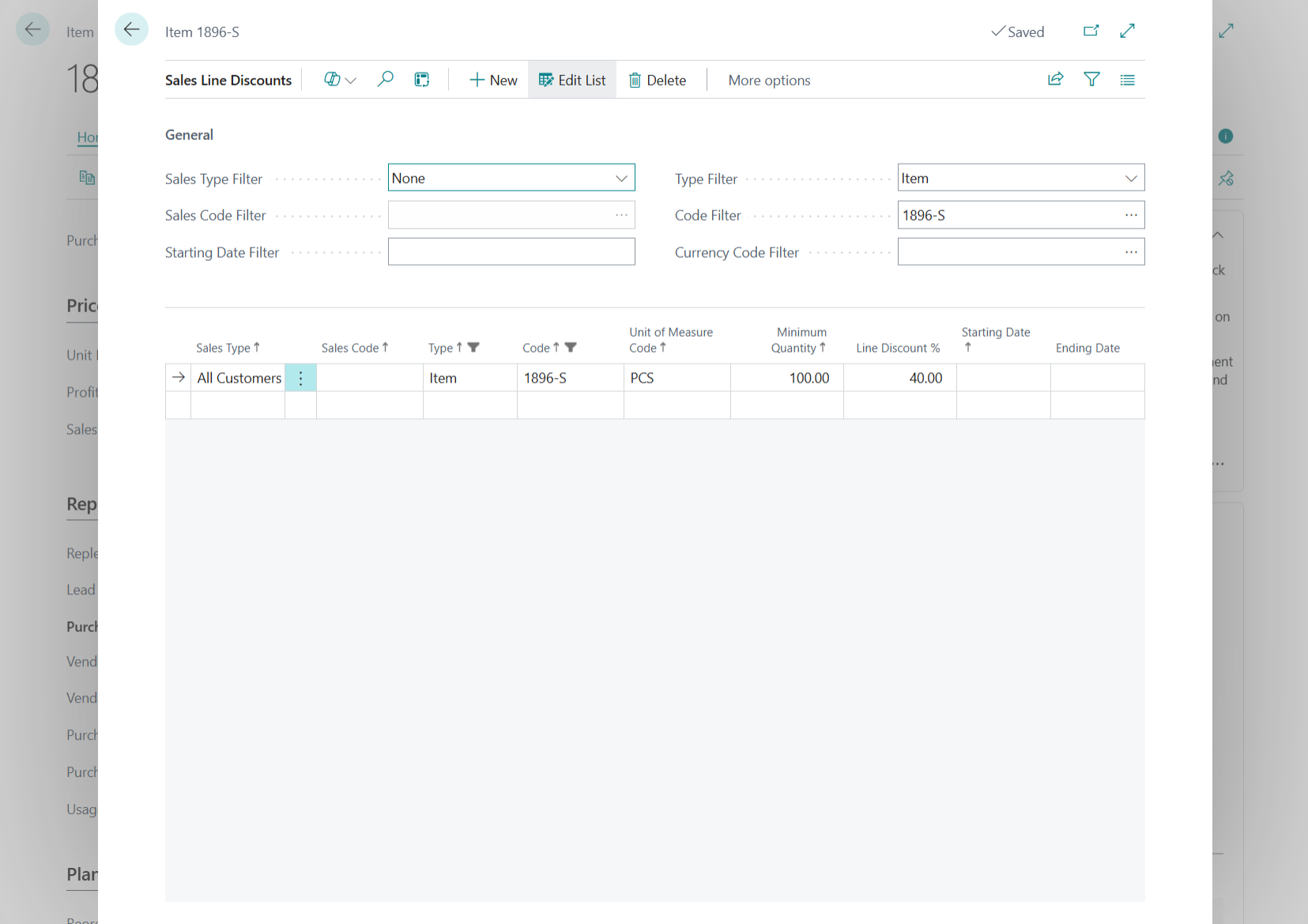This screenshot has height=924, width=1308.
Task: Click the Ending Date column header
Action: tap(1087, 348)
